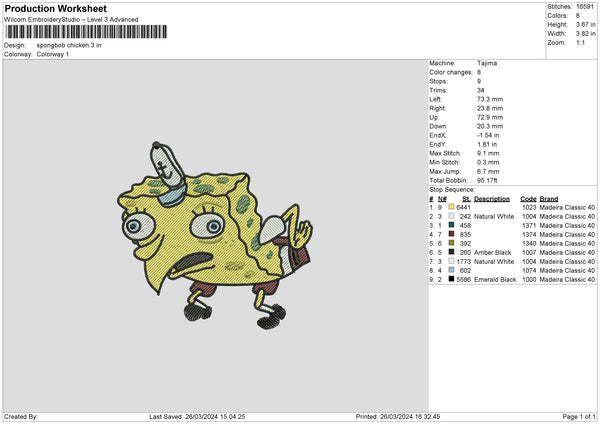Click the maroon swatch for code 1374
The width and height of the screenshot is (600, 424).
451,234
